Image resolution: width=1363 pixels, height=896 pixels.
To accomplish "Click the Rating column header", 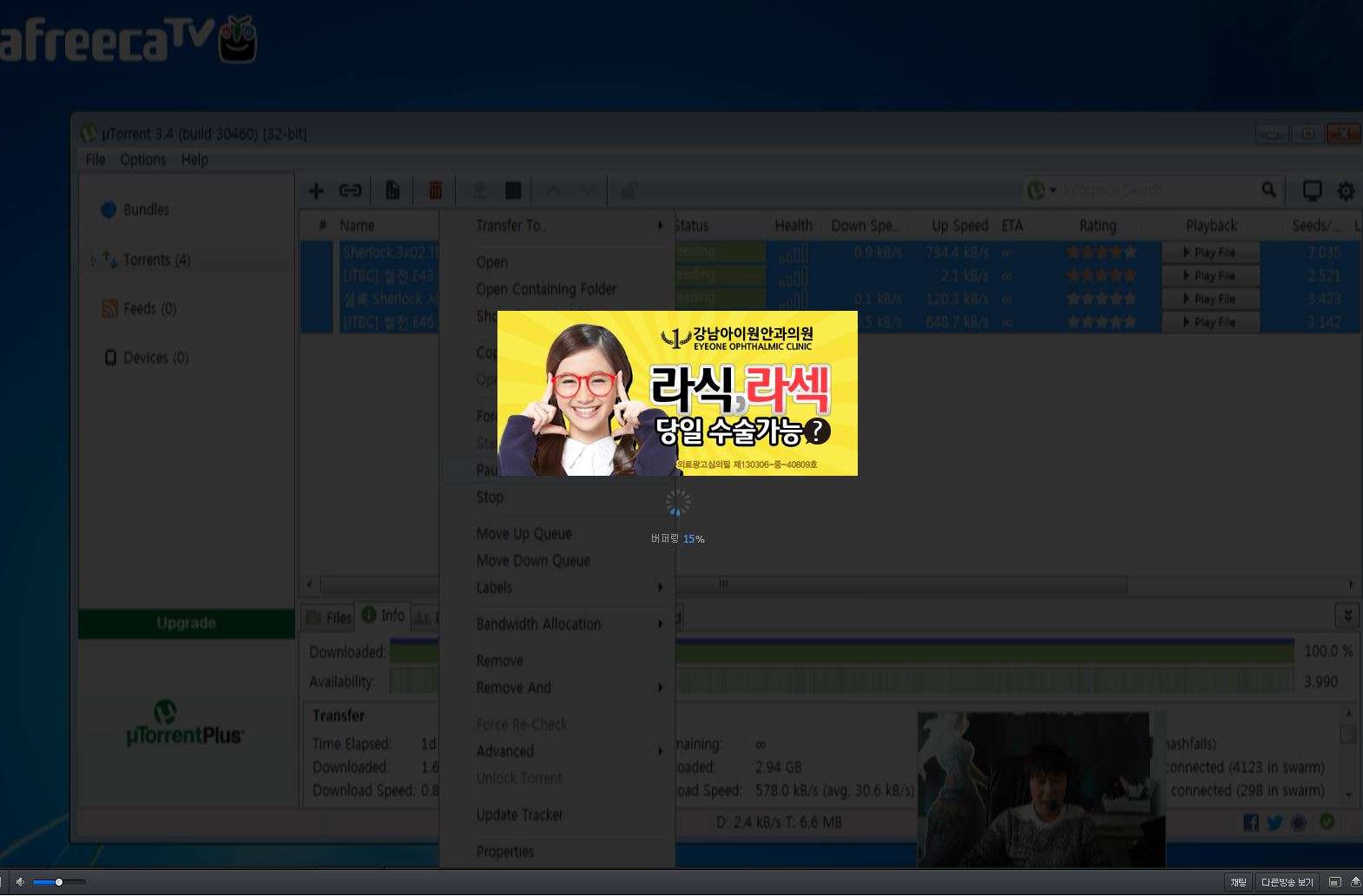I will pos(1097,226).
